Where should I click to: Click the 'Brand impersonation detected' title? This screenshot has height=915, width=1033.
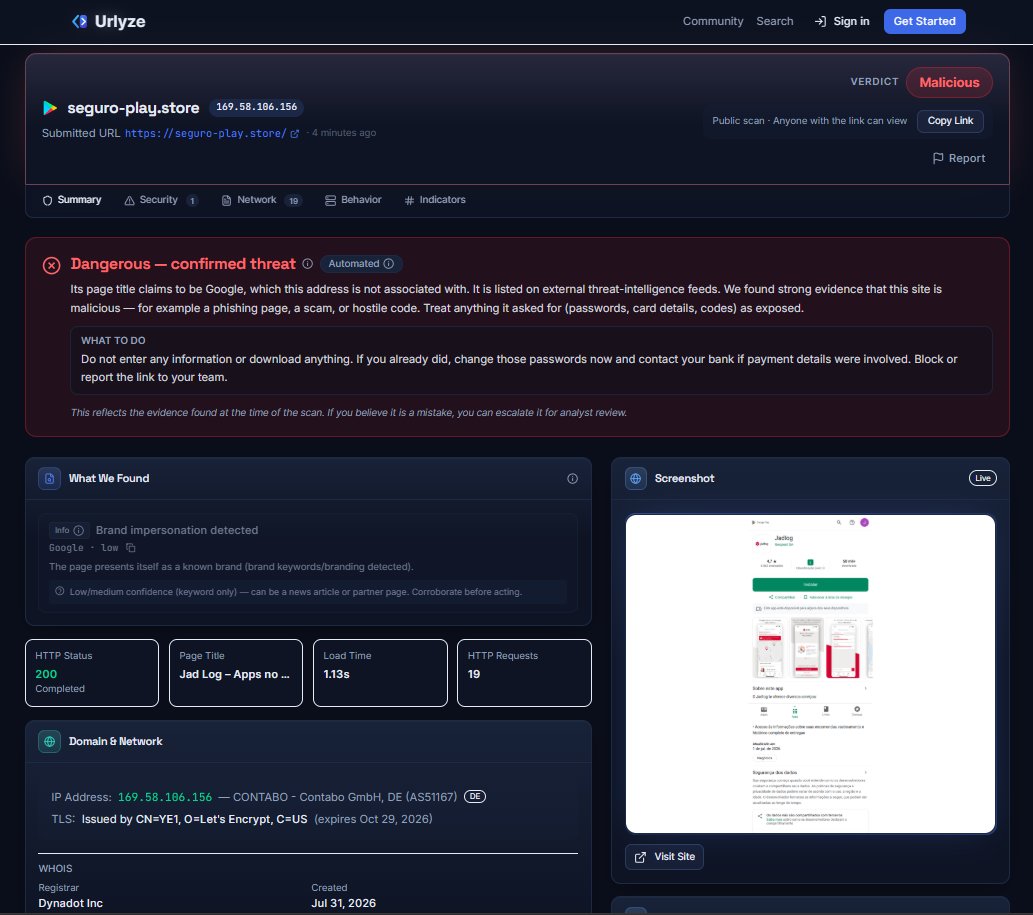177,530
